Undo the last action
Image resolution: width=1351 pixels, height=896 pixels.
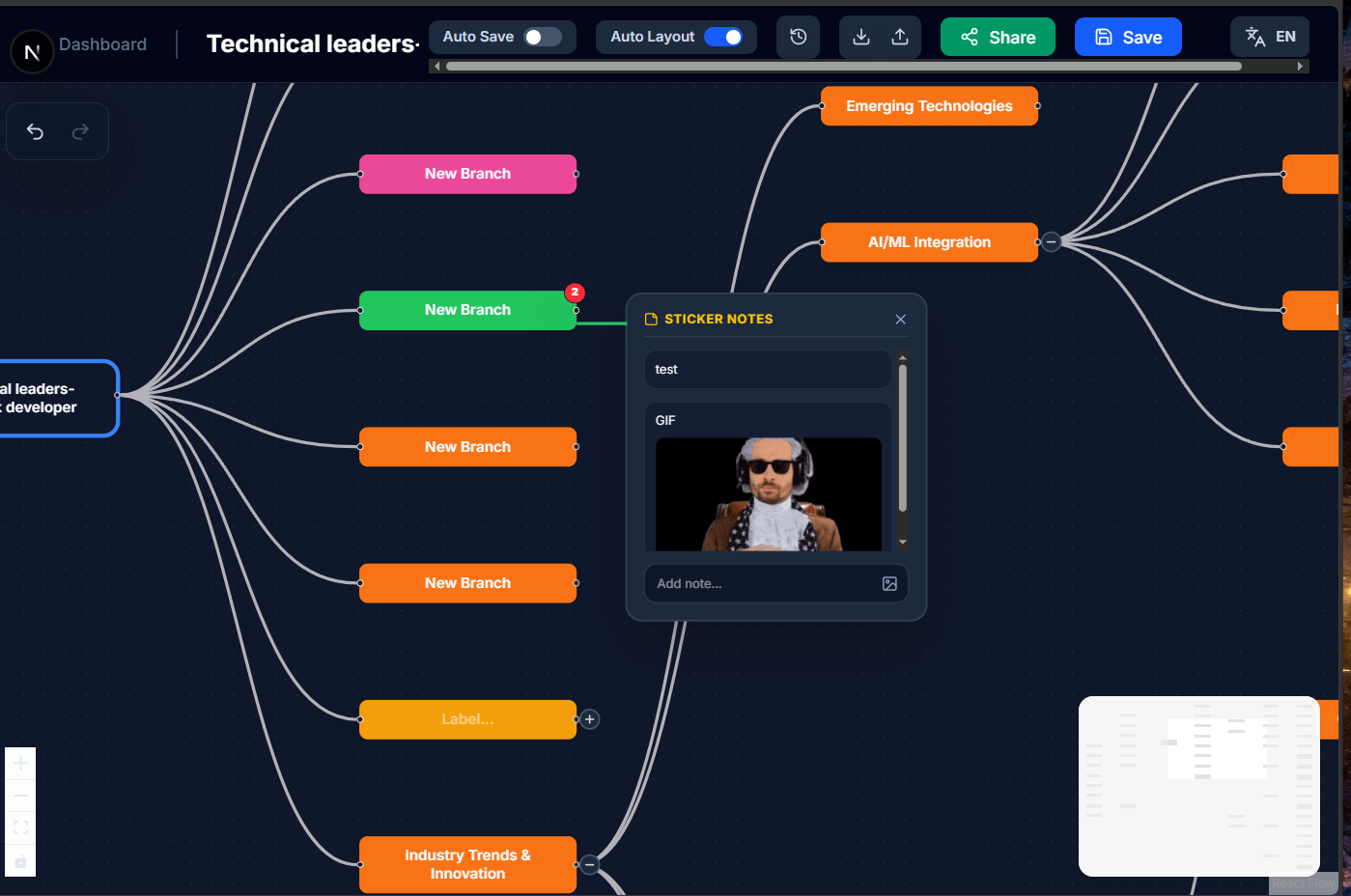(36, 131)
